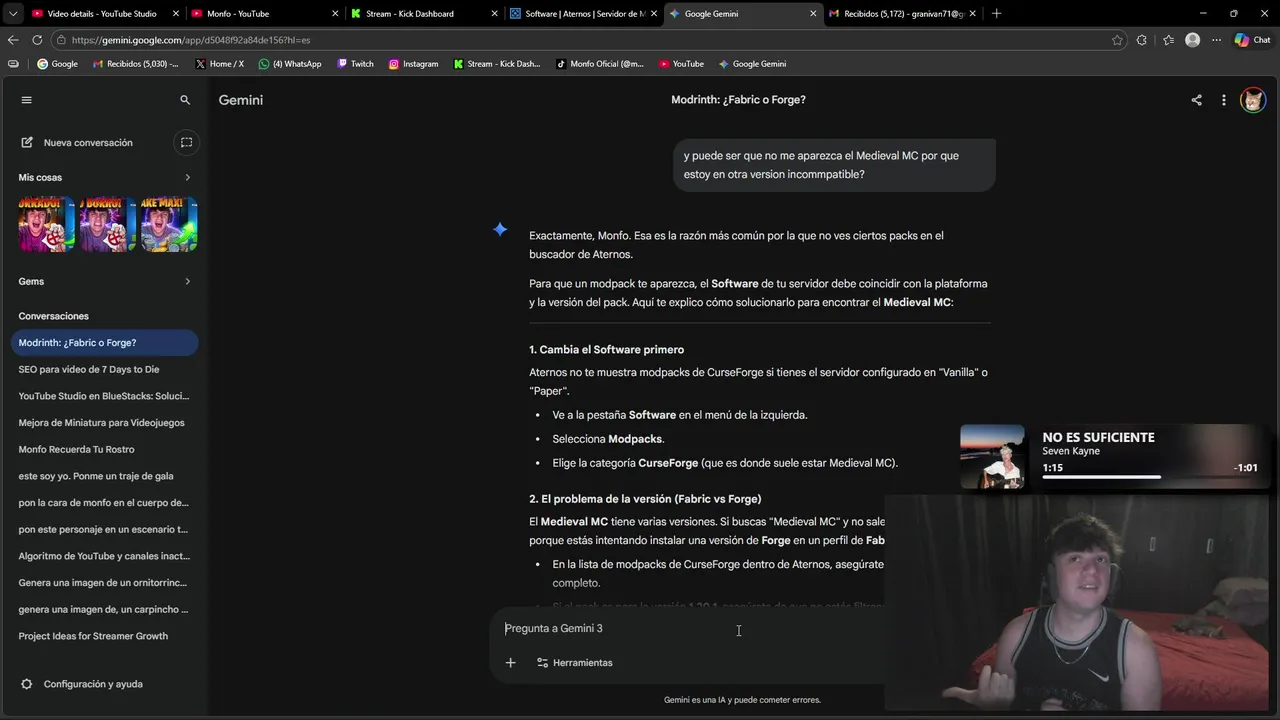This screenshot has width=1280, height=720.
Task: Open conversation genera una imagen de, un carpincho
Action: click(104, 609)
